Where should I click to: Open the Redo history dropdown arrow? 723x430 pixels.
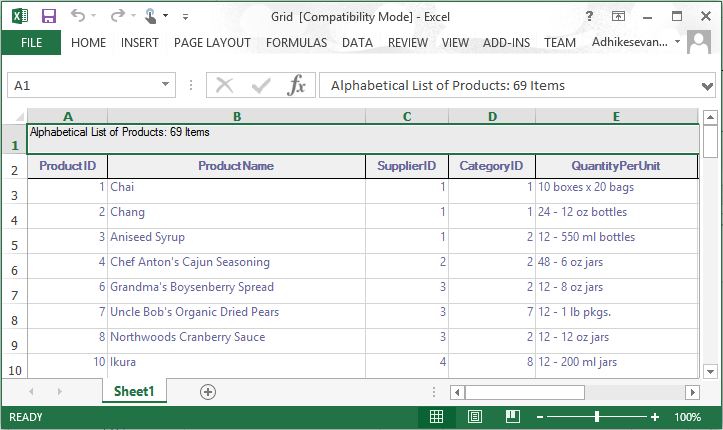click(x=133, y=16)
